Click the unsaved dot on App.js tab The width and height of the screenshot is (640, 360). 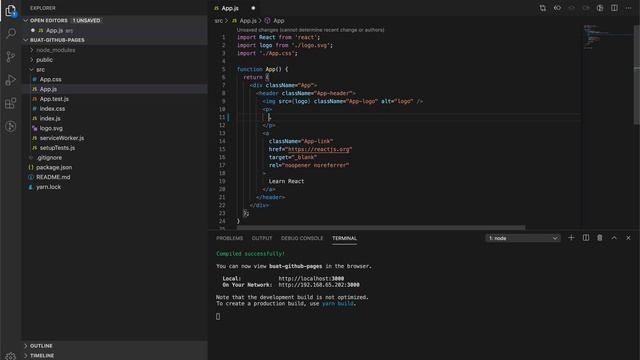click(x=253, y=8)
